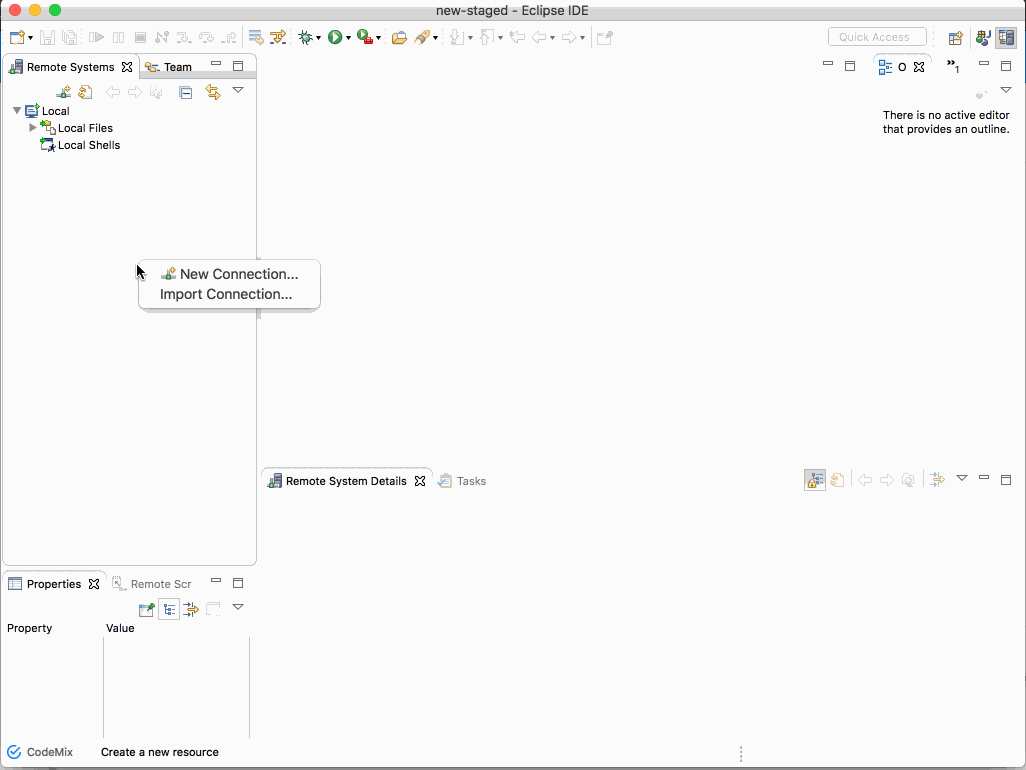Click the CodeMix status bar item
Screen dimensions: 1026x770
(41, 752)
